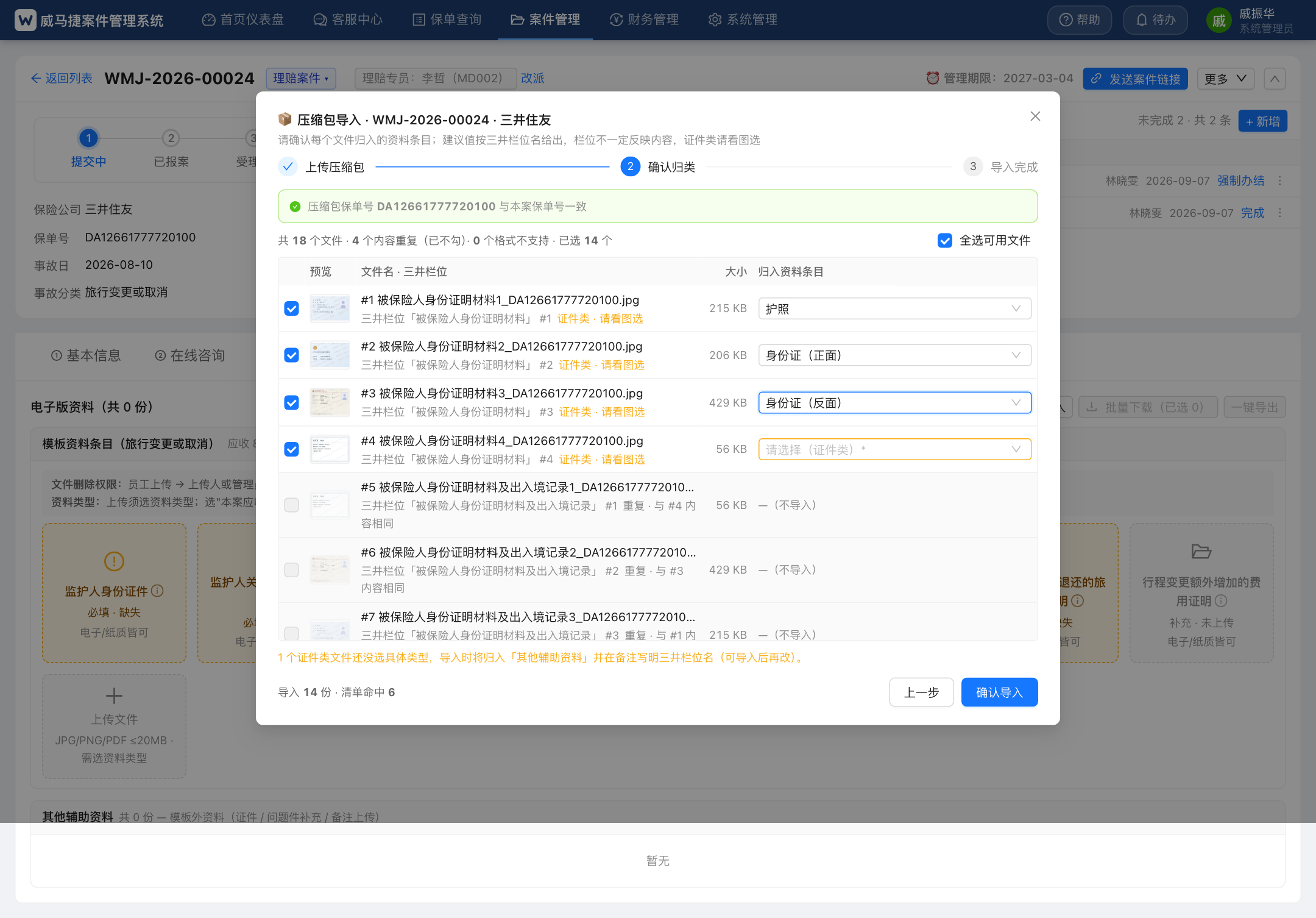Viewport: 1316px width, 918px height.
Task: Click 强制办结 link
Action: click(1240, 181)
